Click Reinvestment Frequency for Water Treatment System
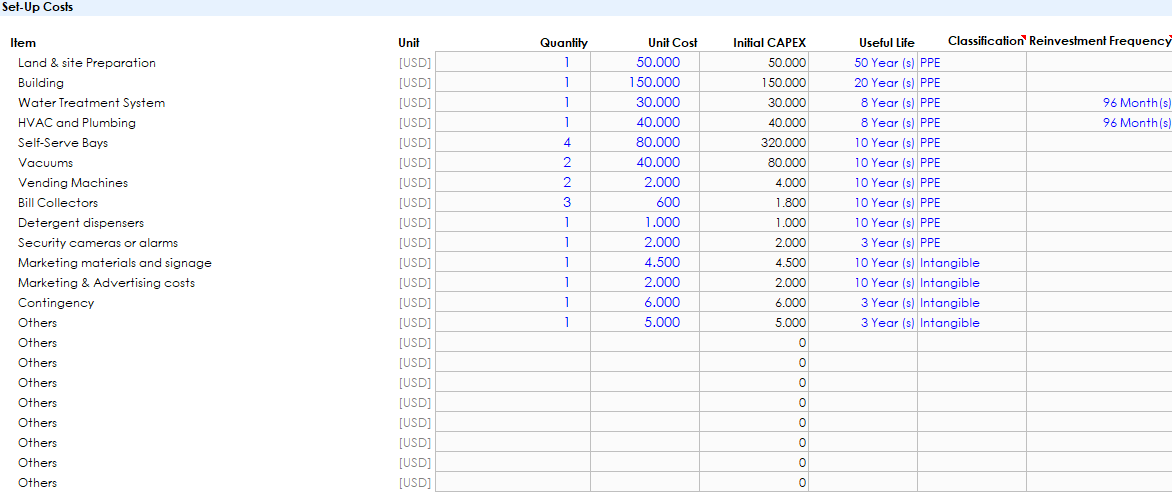The height and width of the screenshot is (494, 1172). 1136,103
